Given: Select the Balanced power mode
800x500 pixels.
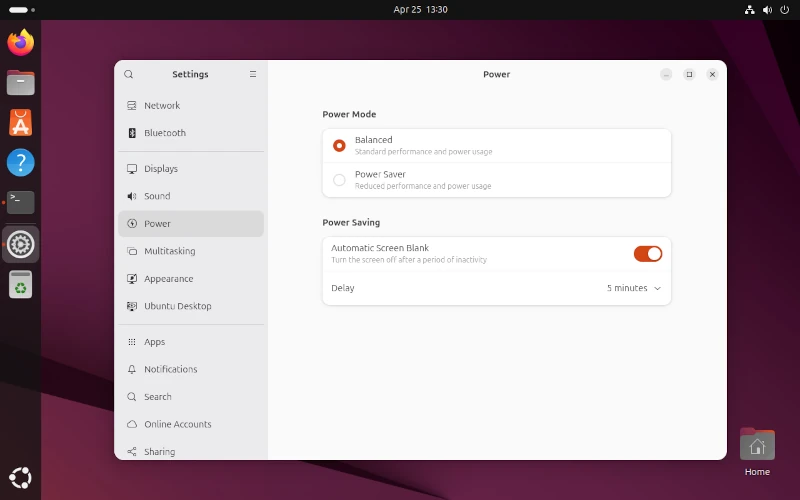Looking at the screenshot, I should click(x=496, y=146).
